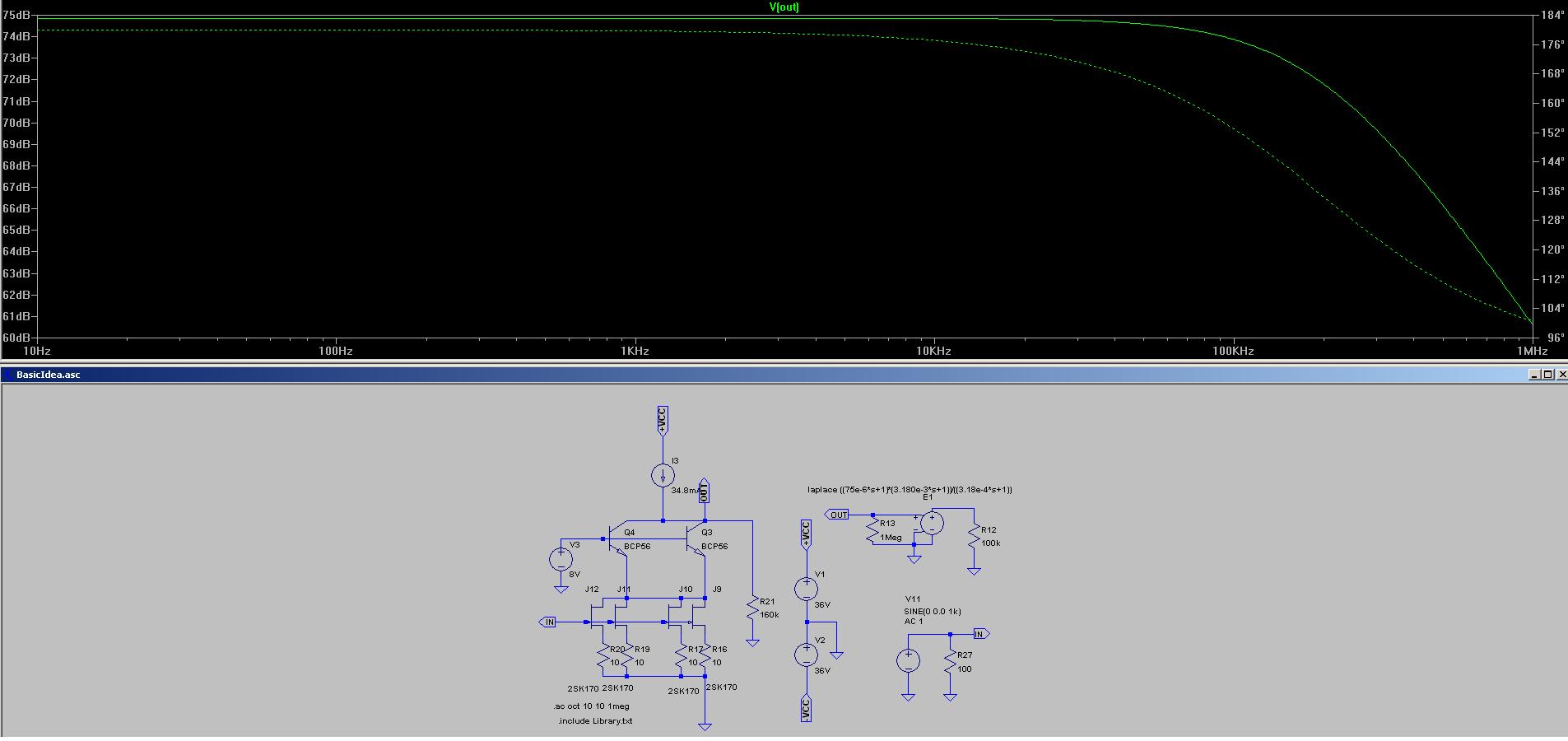Click the IN port label at JFET gates
The width and height of the screenshot is (1568, 741).
pyautogui.click(x=548, y=622)
